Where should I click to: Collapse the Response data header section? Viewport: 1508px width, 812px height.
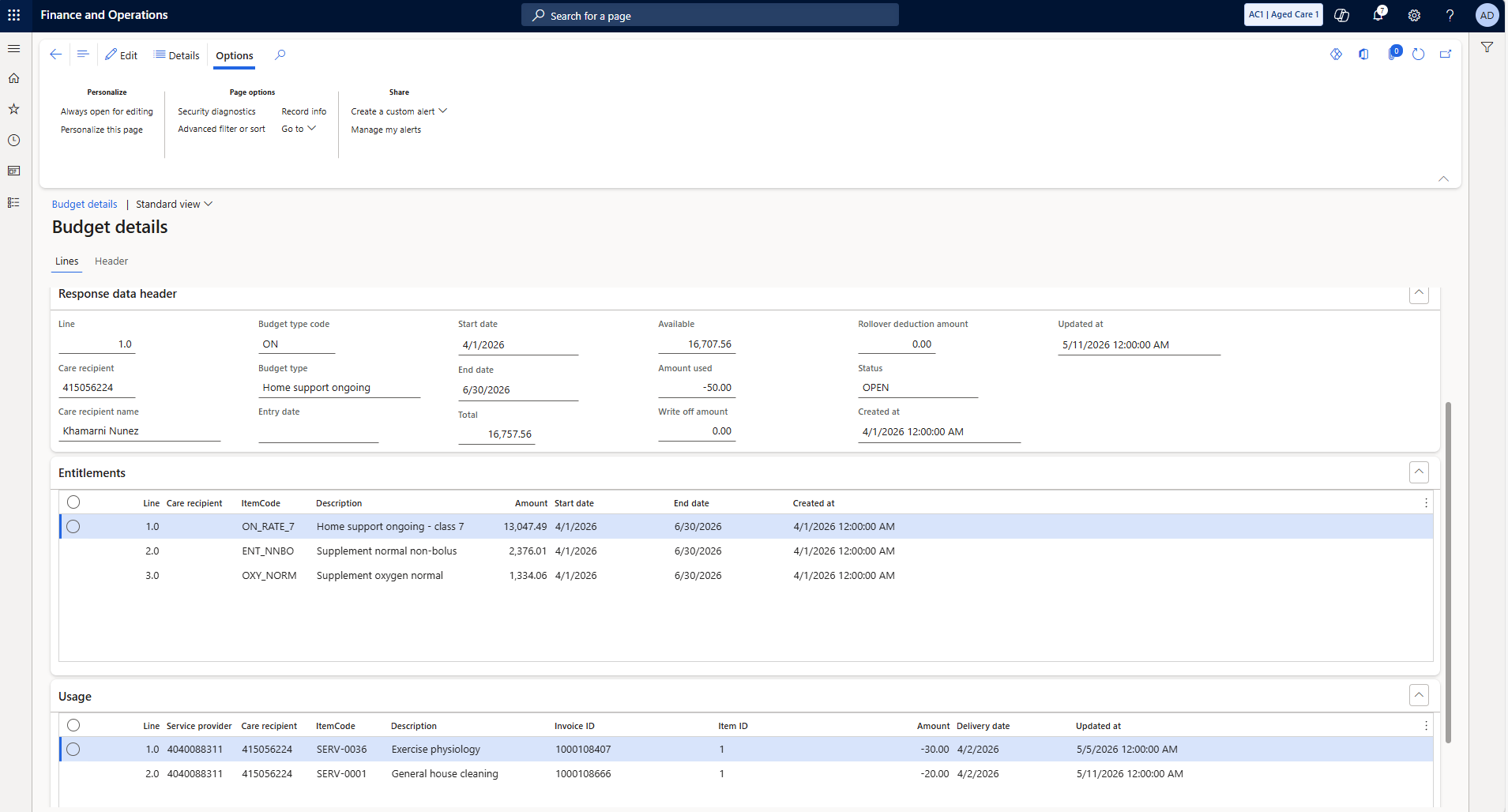pos(1419,294)
